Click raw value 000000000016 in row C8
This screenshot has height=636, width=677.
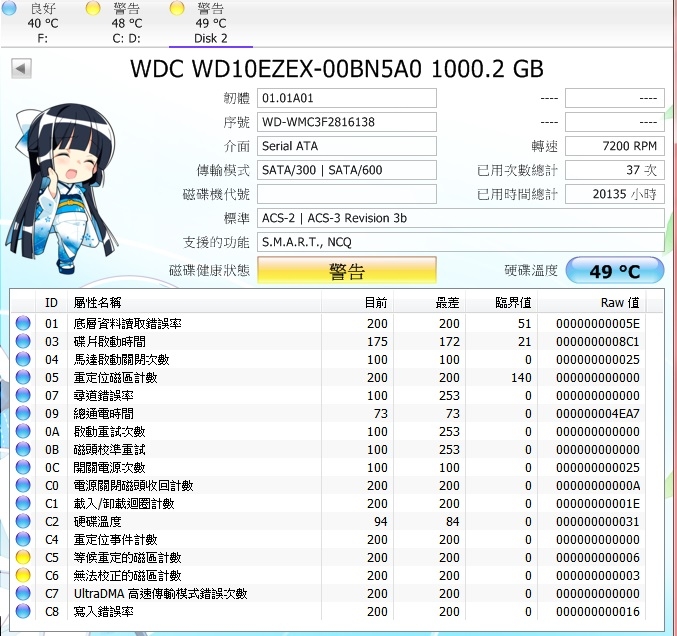(x=598, y=611)
